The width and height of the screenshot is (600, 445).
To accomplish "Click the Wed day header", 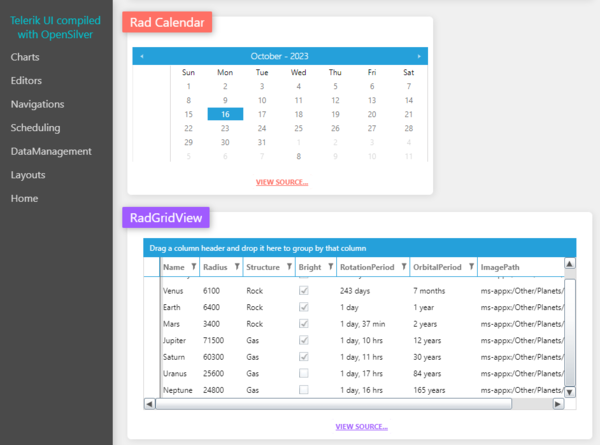I will [x=298, y=72].
